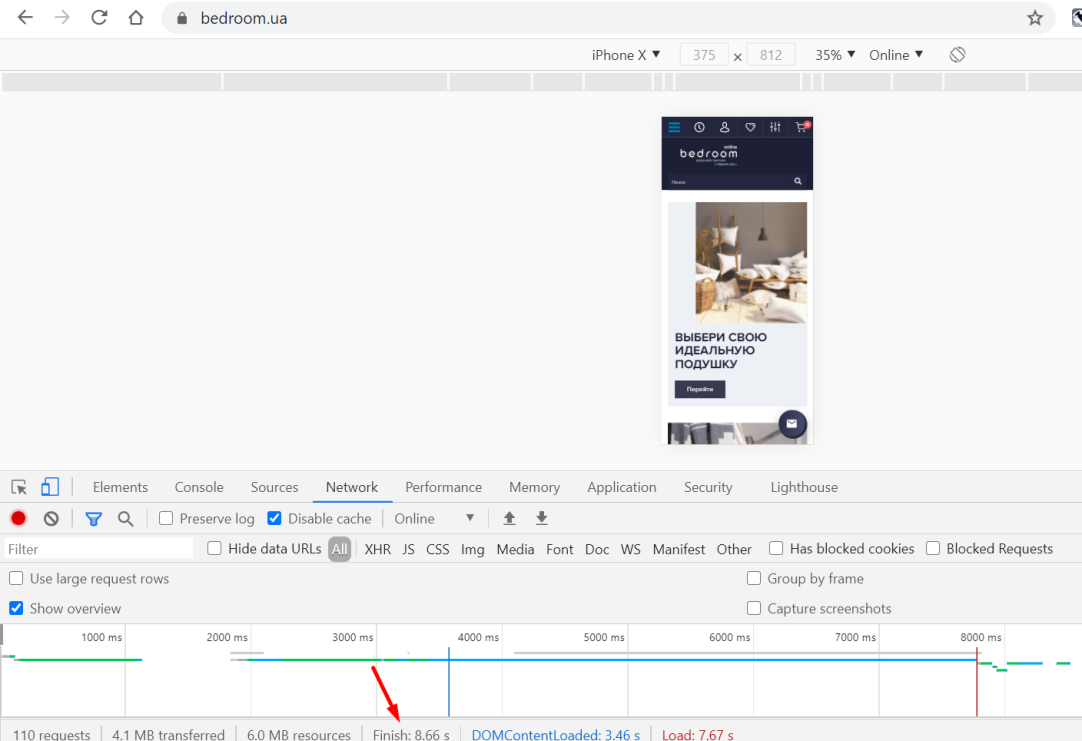Open the iPhone X device dropdown
The width and height of the screenshot is (1082, 741).
pos(626,55)
